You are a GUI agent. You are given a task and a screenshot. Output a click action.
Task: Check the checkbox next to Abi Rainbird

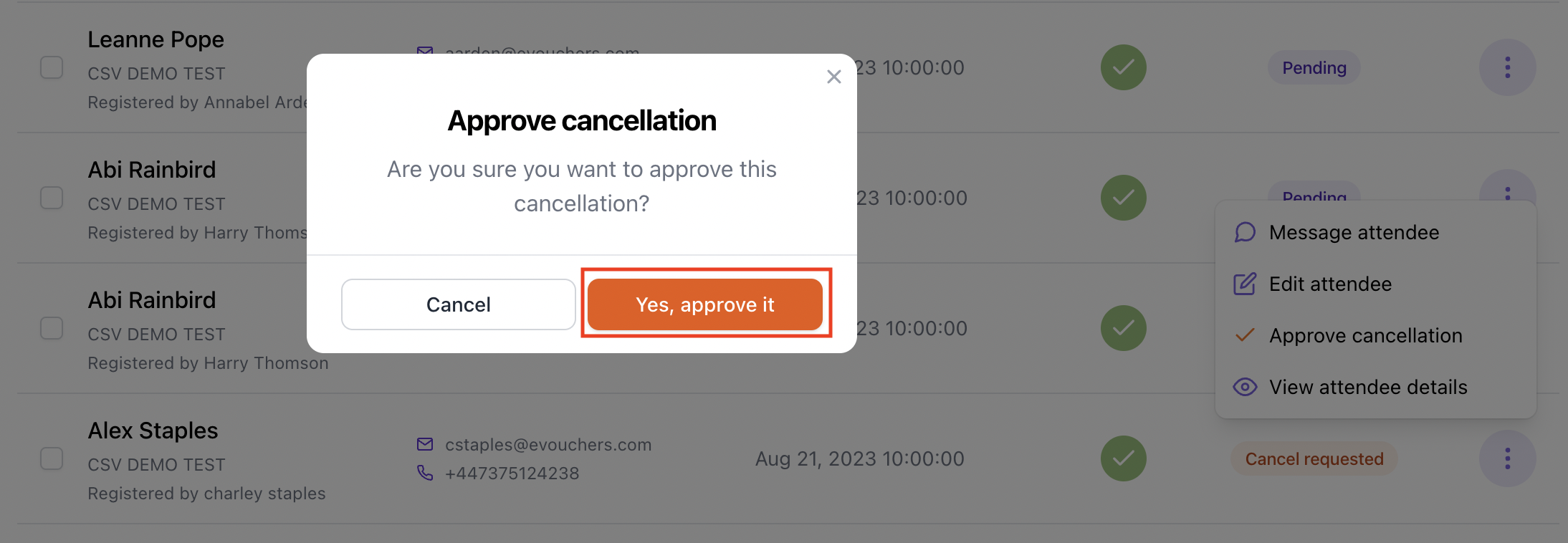coord(52,198)
